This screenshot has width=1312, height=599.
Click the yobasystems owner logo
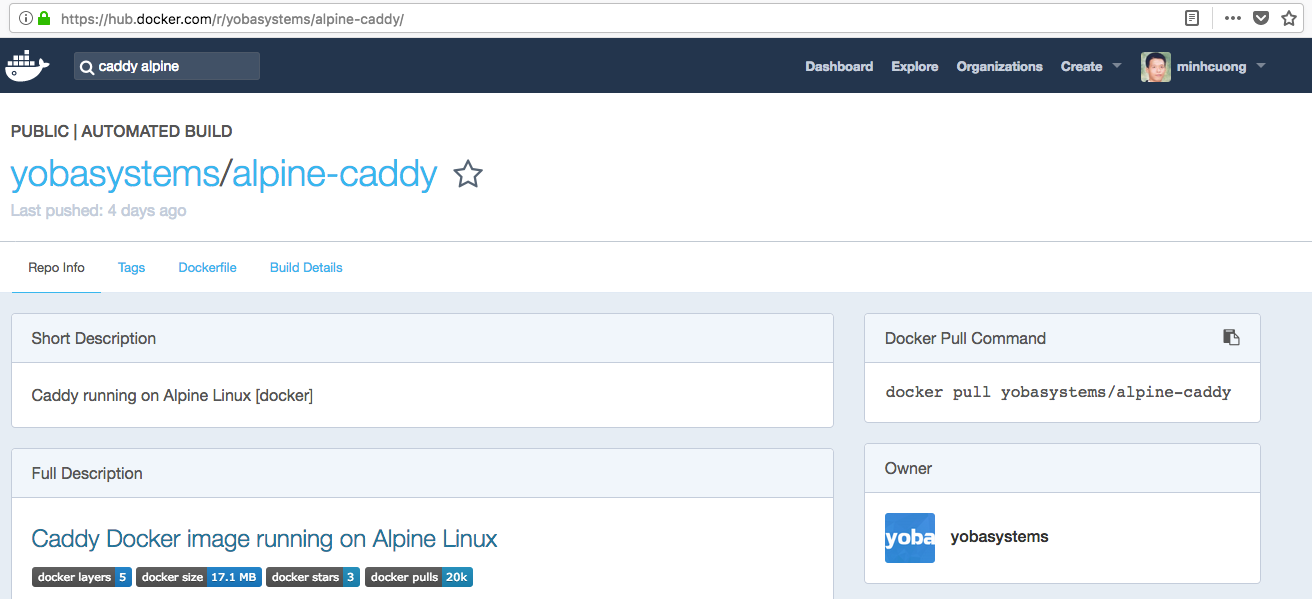[x=910, y=538]
